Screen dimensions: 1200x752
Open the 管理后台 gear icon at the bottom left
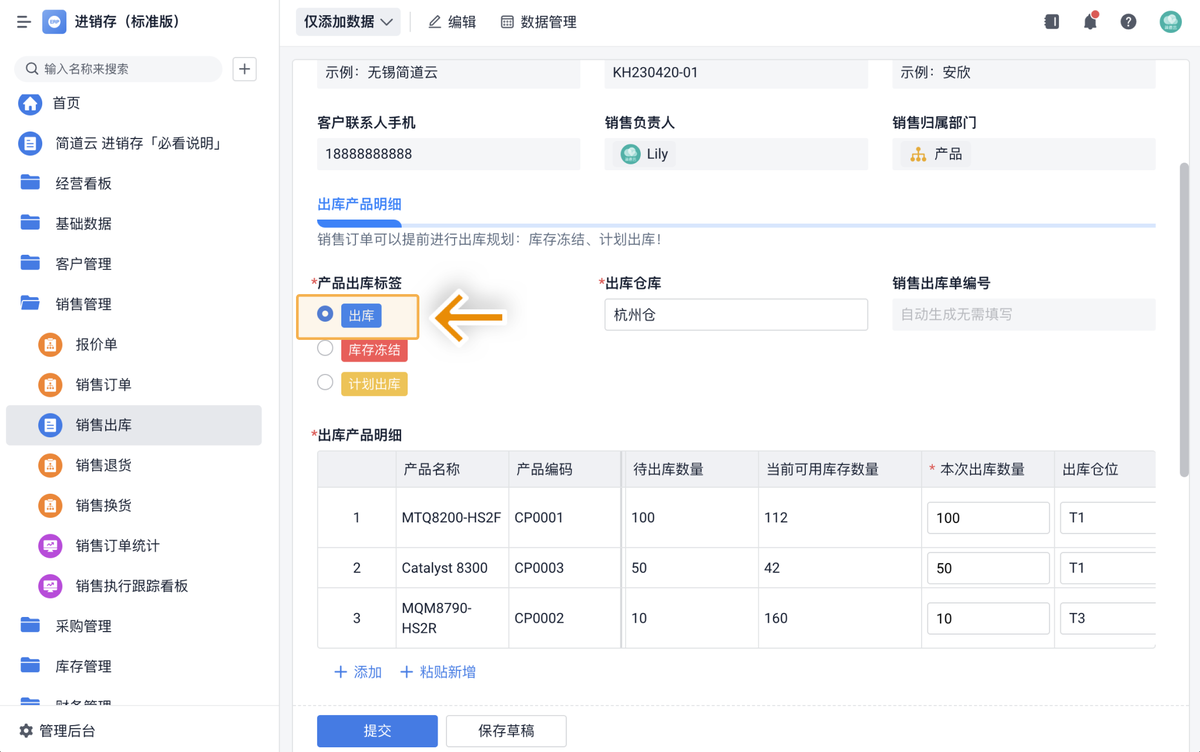[x=26, y=731]
